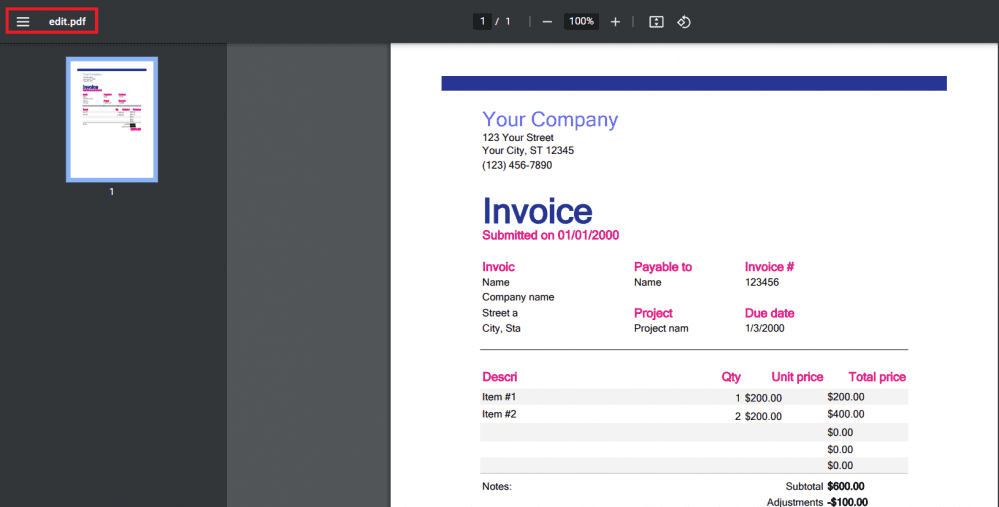Click the page label under the thumbnail
999x507 pixels.
111,192
